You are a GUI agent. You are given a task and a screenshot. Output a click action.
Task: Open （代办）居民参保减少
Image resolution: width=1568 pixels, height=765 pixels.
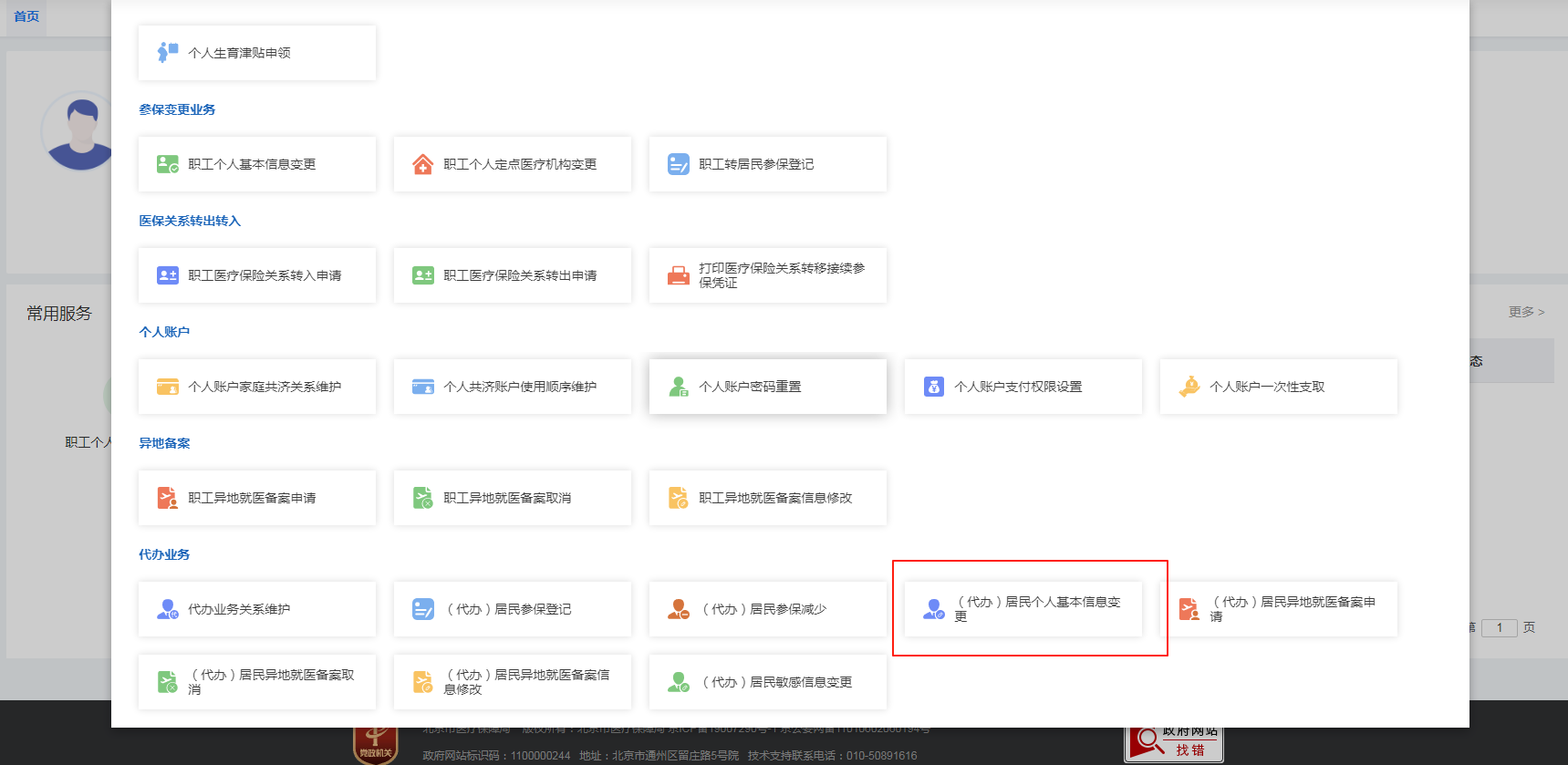[x=768, y=609]
